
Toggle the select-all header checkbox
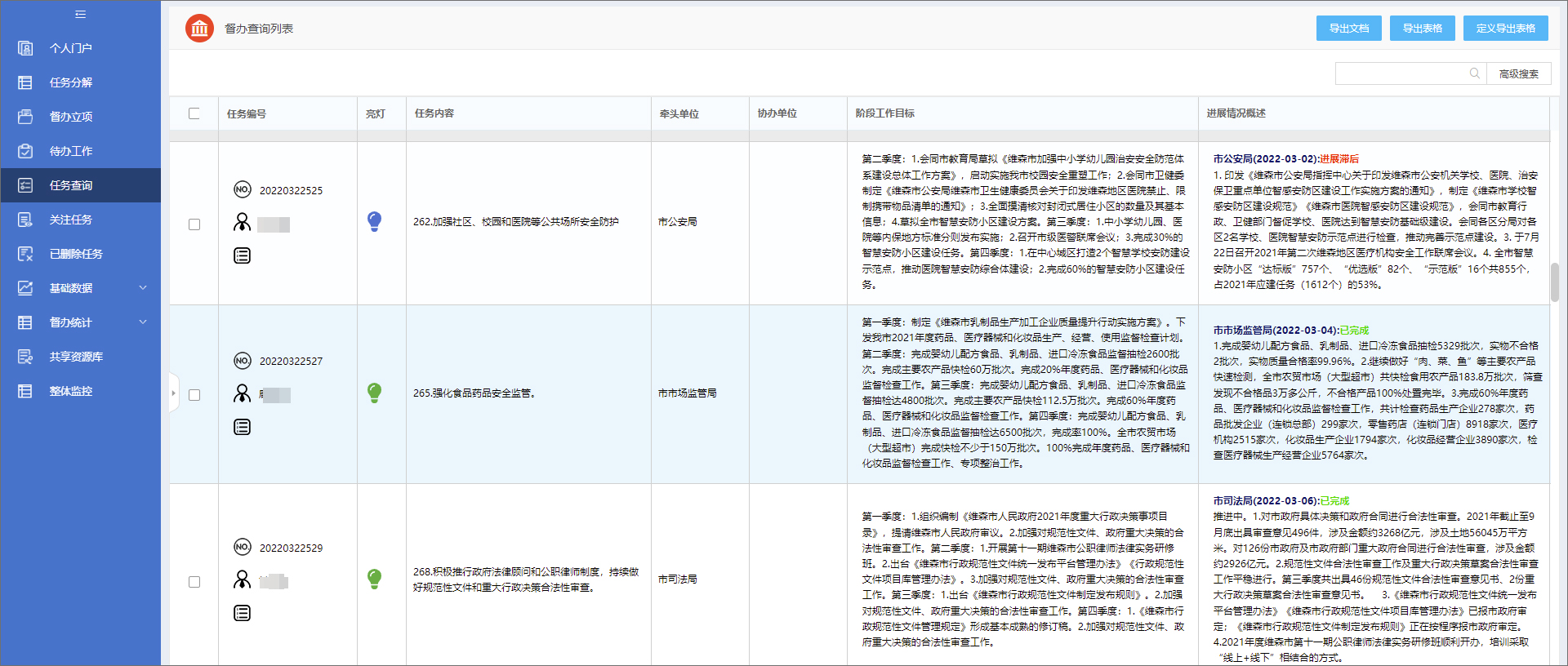(x=194, y=113)
